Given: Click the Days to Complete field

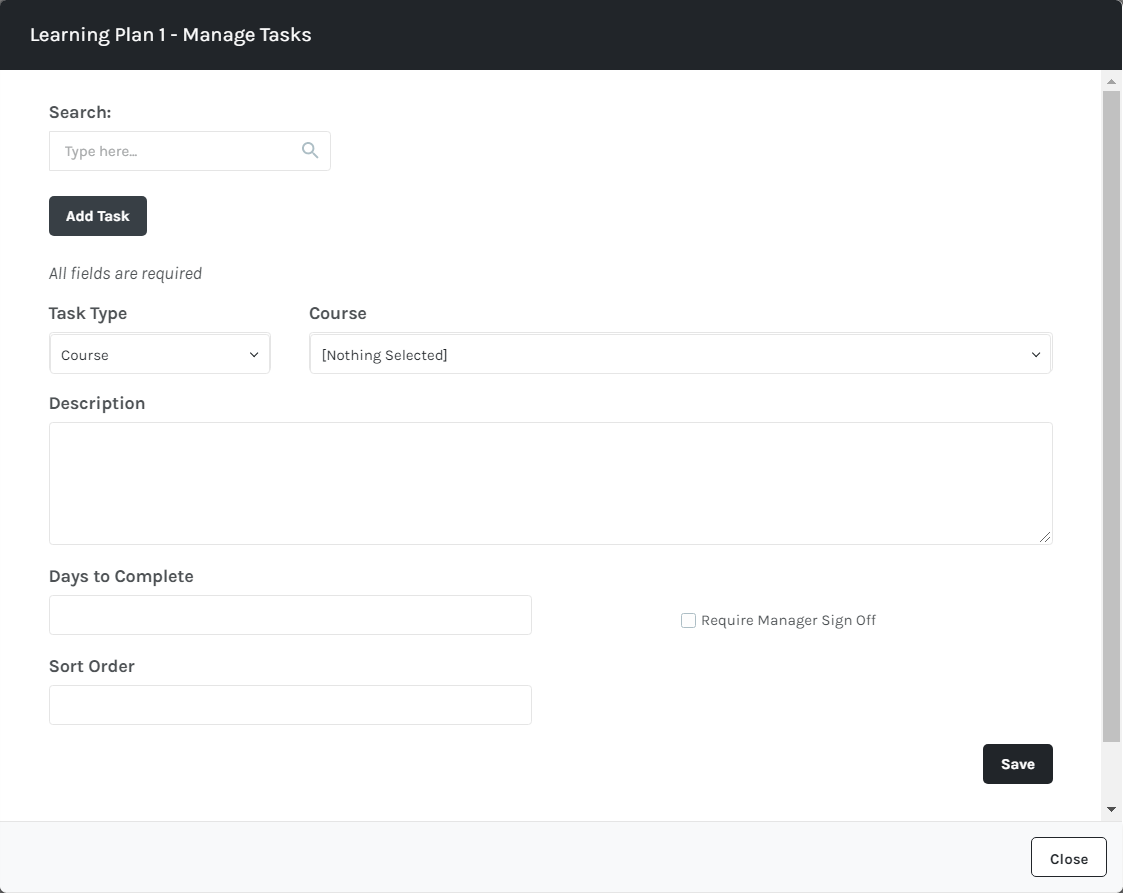Looking at the screenshot, I should click(290, 615).
